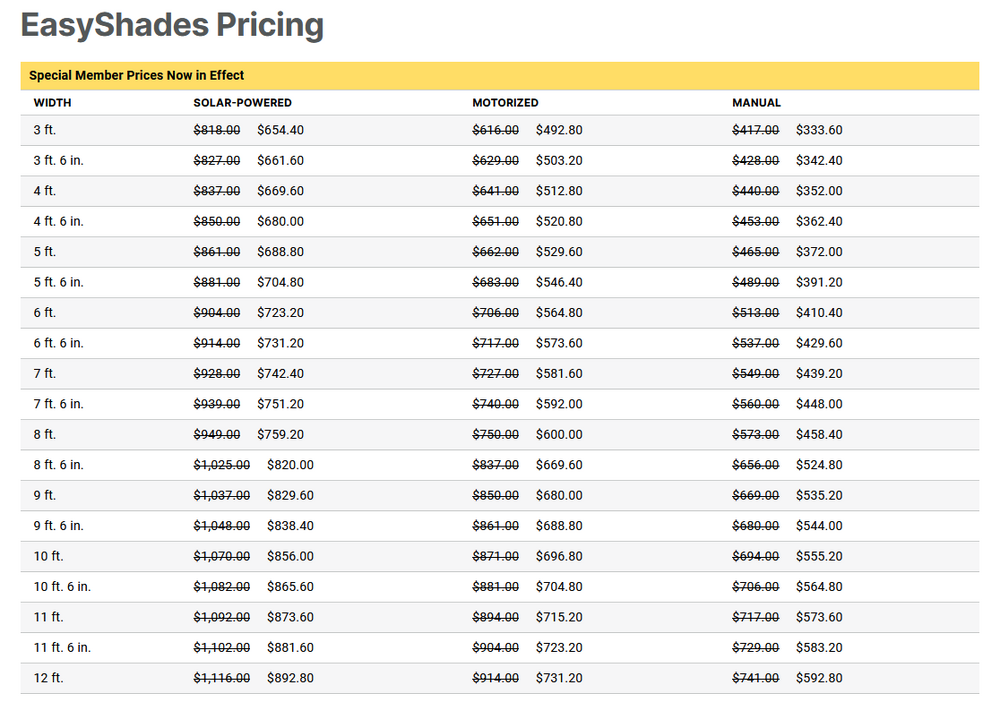The height and width of the screenshot is (702, 1000).
Task: Select the crossed-out $741.00 manual price
Action: pyautogui.click(x=755, y=678)
